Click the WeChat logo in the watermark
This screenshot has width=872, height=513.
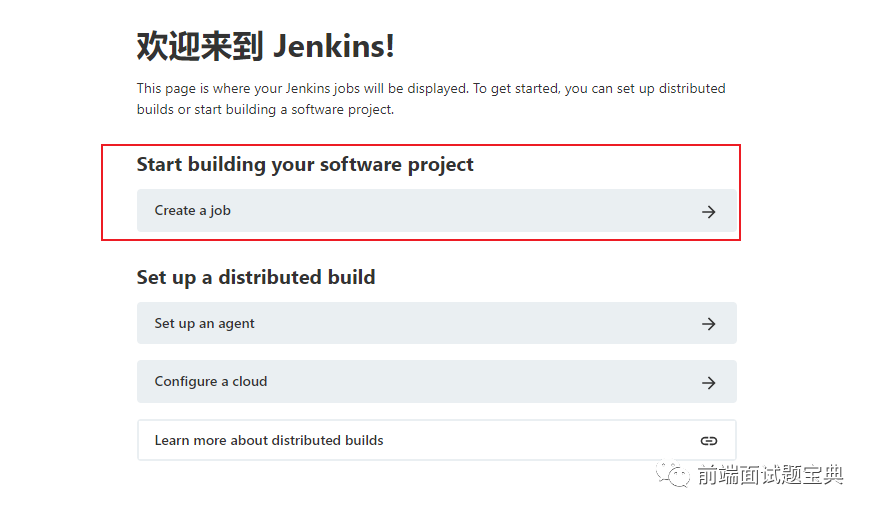[x=672, y=474]
